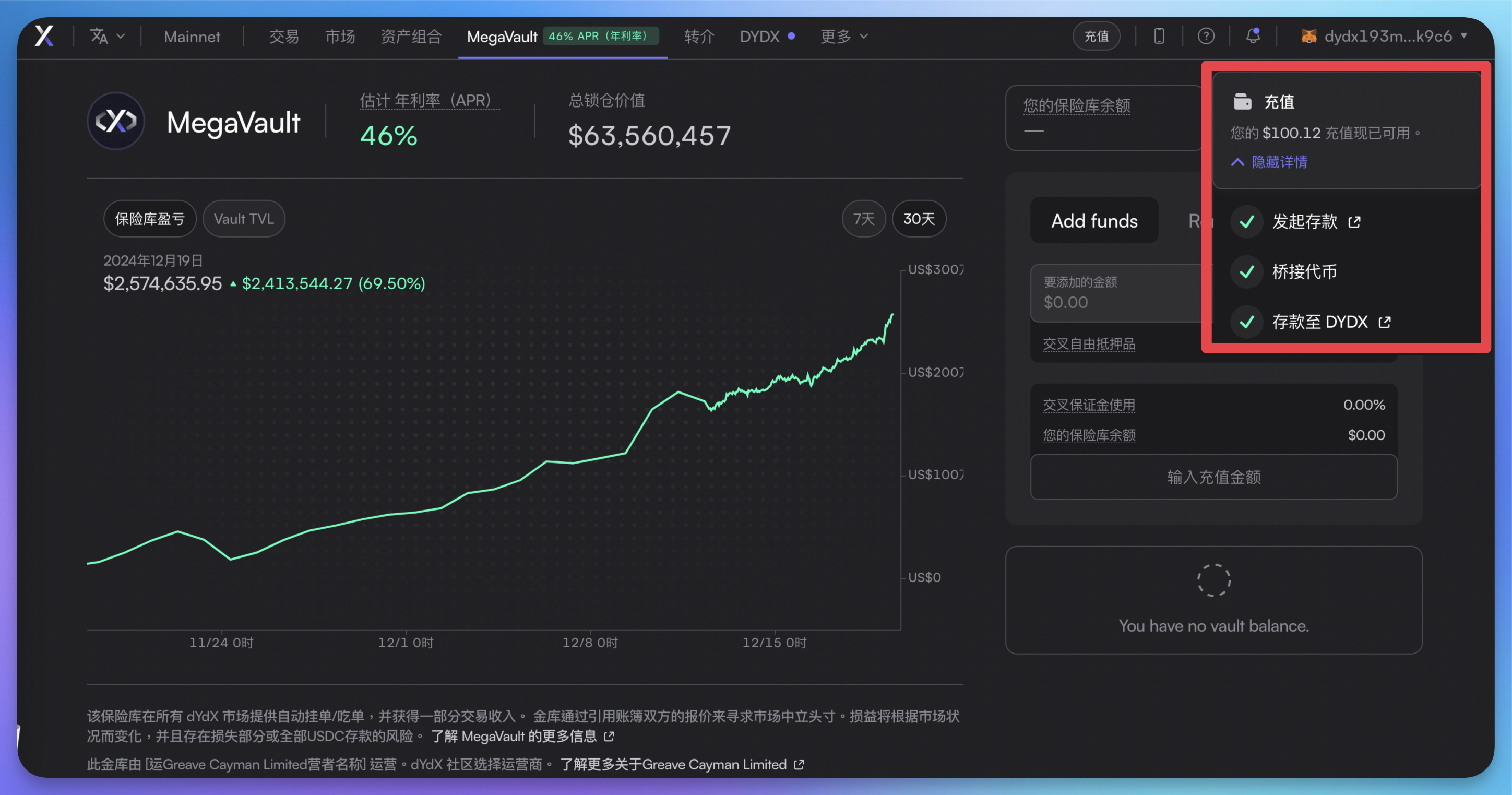Select the Add funds tab
The image size is (1512, 795).
(x=1094, y=221)
